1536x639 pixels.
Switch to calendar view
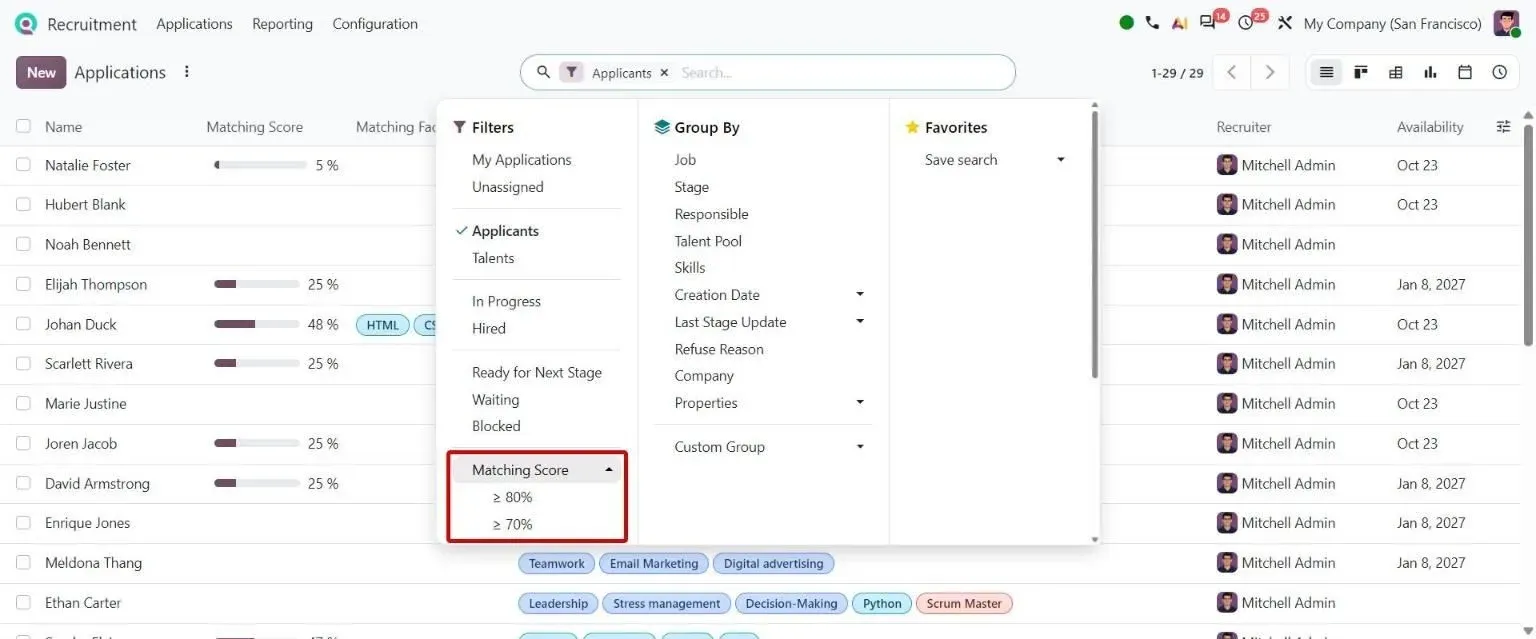tap(1465, 72)
